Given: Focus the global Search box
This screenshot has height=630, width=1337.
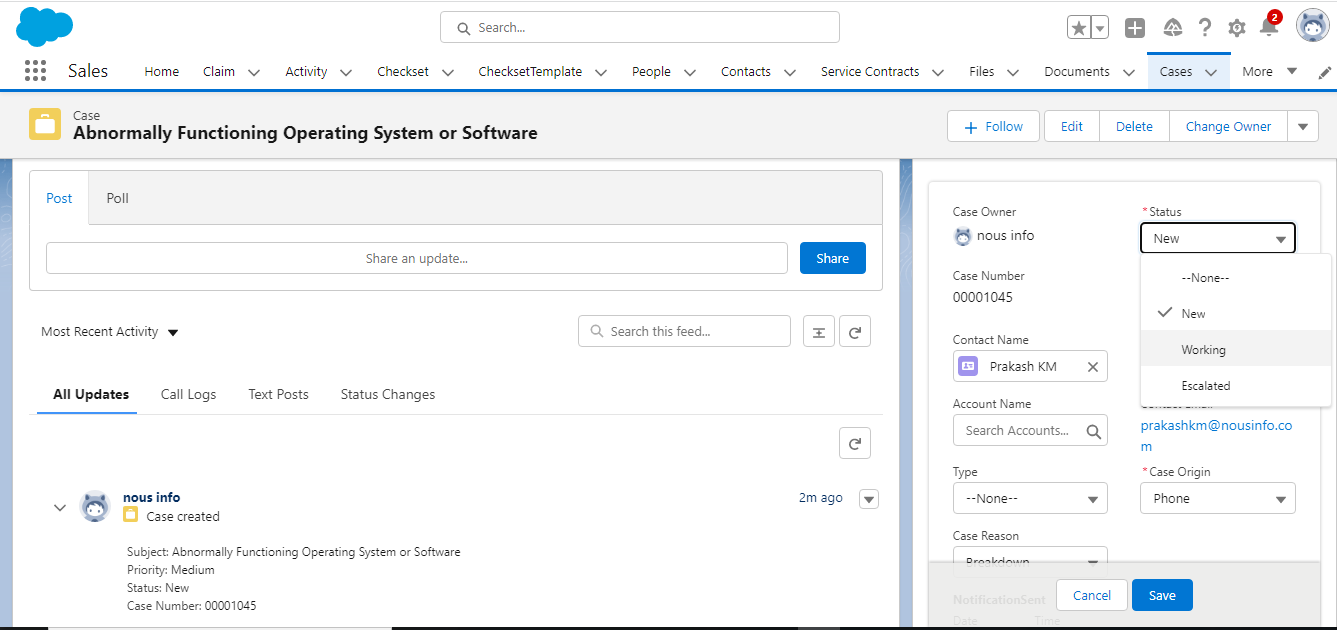Looking at the screenshot, I should pos(640,28).
